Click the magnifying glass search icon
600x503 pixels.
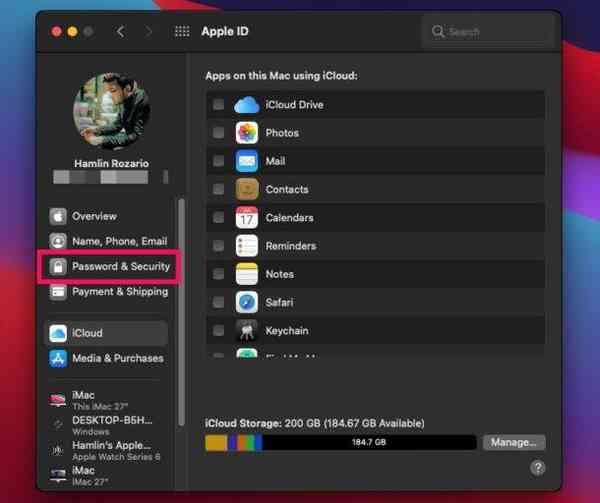click(x=438, y=31)
